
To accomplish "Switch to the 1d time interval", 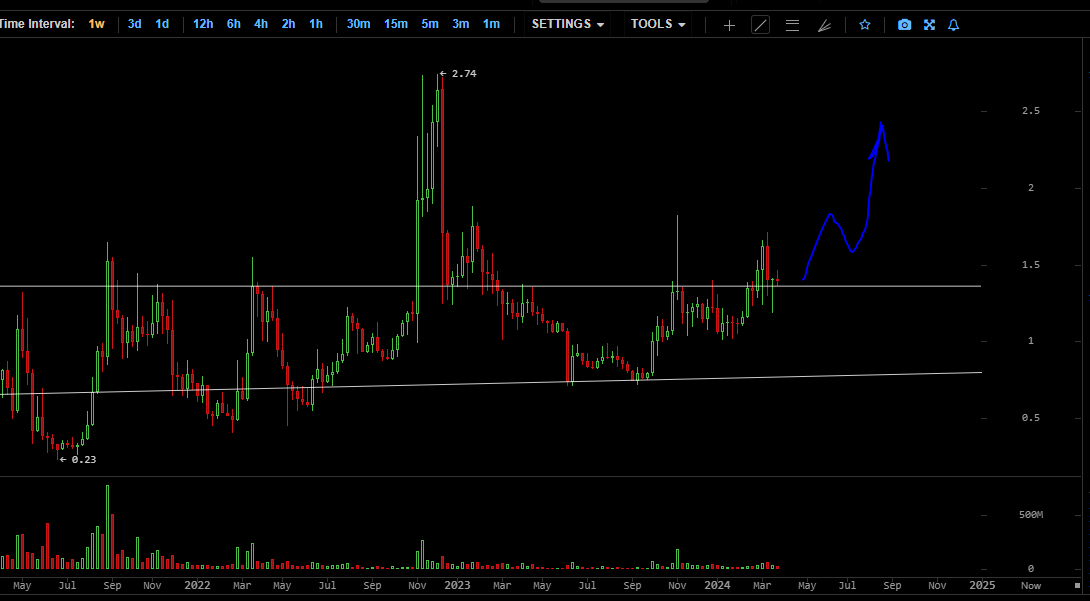I will (x=162, y=24).
